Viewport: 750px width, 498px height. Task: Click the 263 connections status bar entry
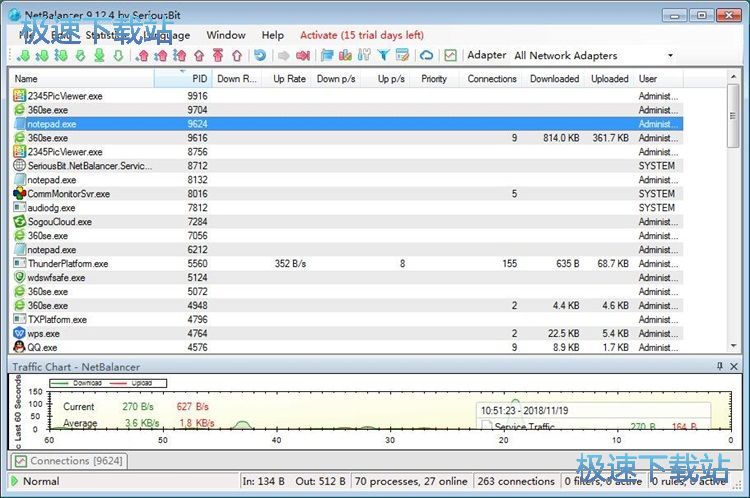coord(516,481)
